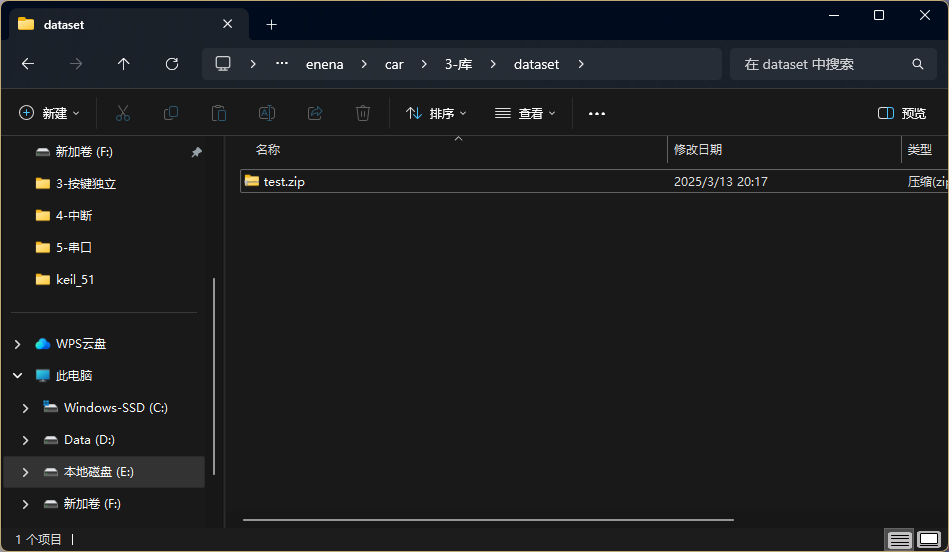Select the test.zip file

tap(284, 182)
